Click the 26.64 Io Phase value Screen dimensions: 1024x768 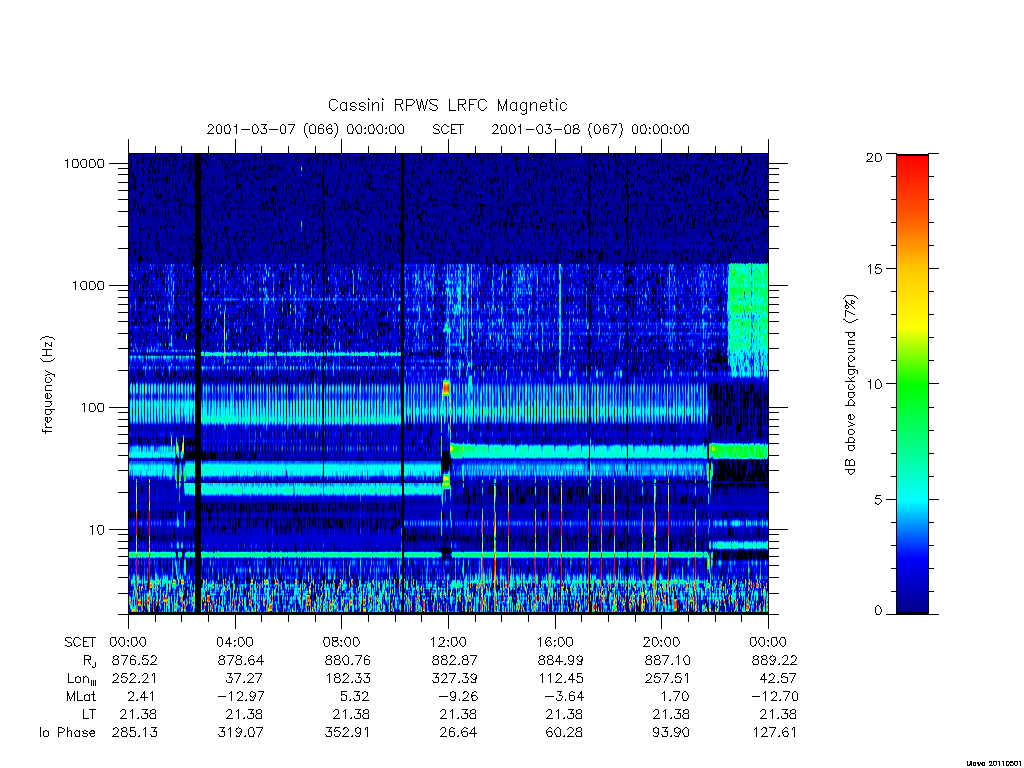coord(458,733)
